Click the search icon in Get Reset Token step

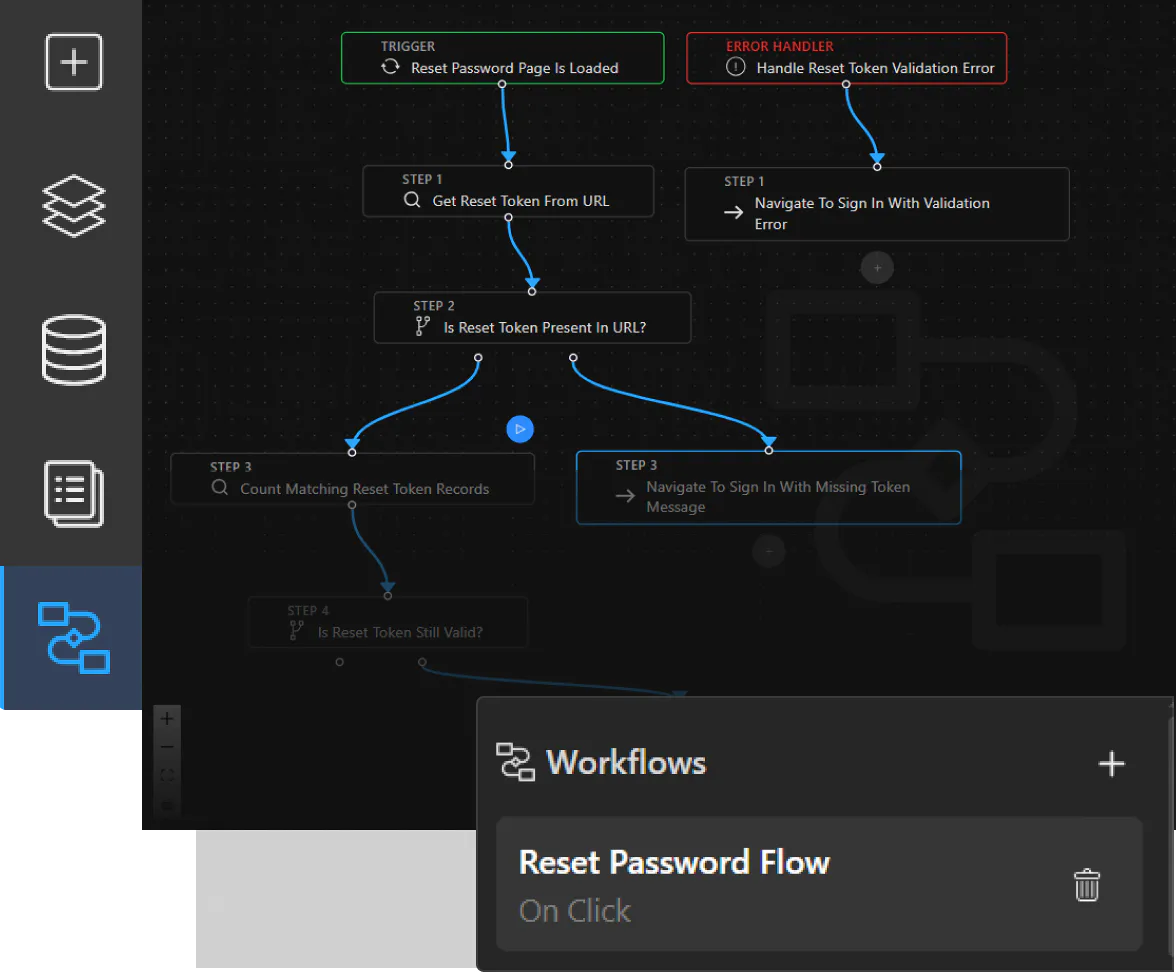pyautogui.click(x=412, y=200)
